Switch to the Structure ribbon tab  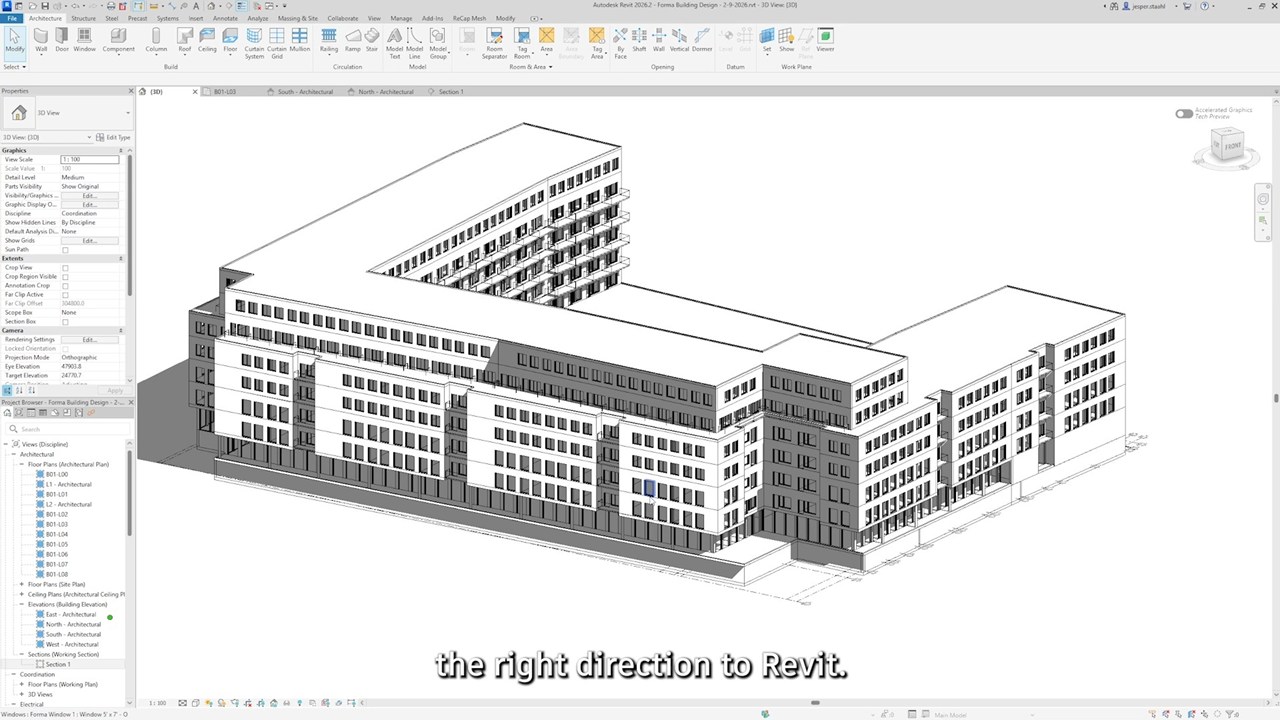click(x=84, y=18)
